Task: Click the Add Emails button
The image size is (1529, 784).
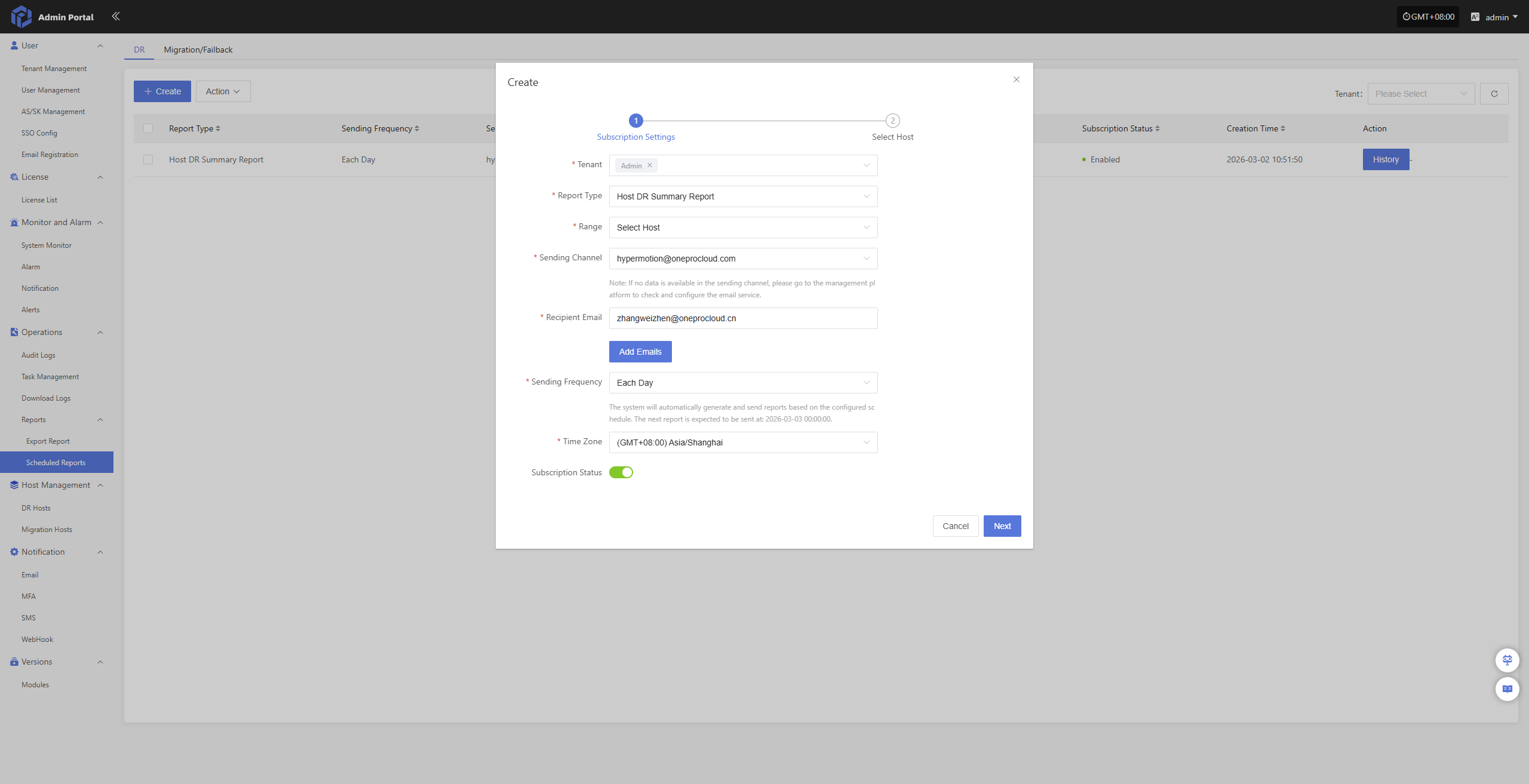Action: pyautogui.click(x=640, y=352)
